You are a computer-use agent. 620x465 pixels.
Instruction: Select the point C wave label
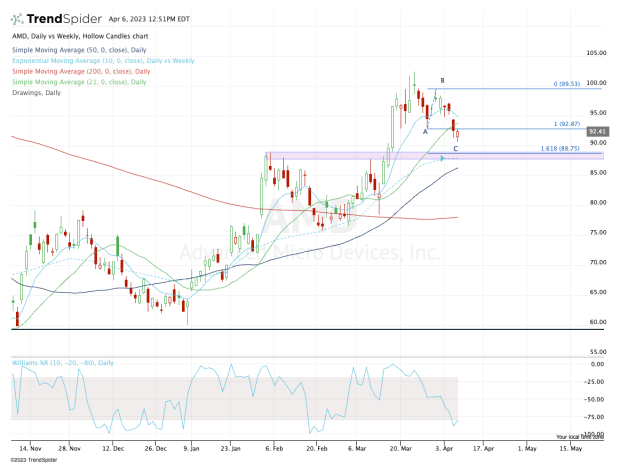pyautogui.click(x=456, y=148)
